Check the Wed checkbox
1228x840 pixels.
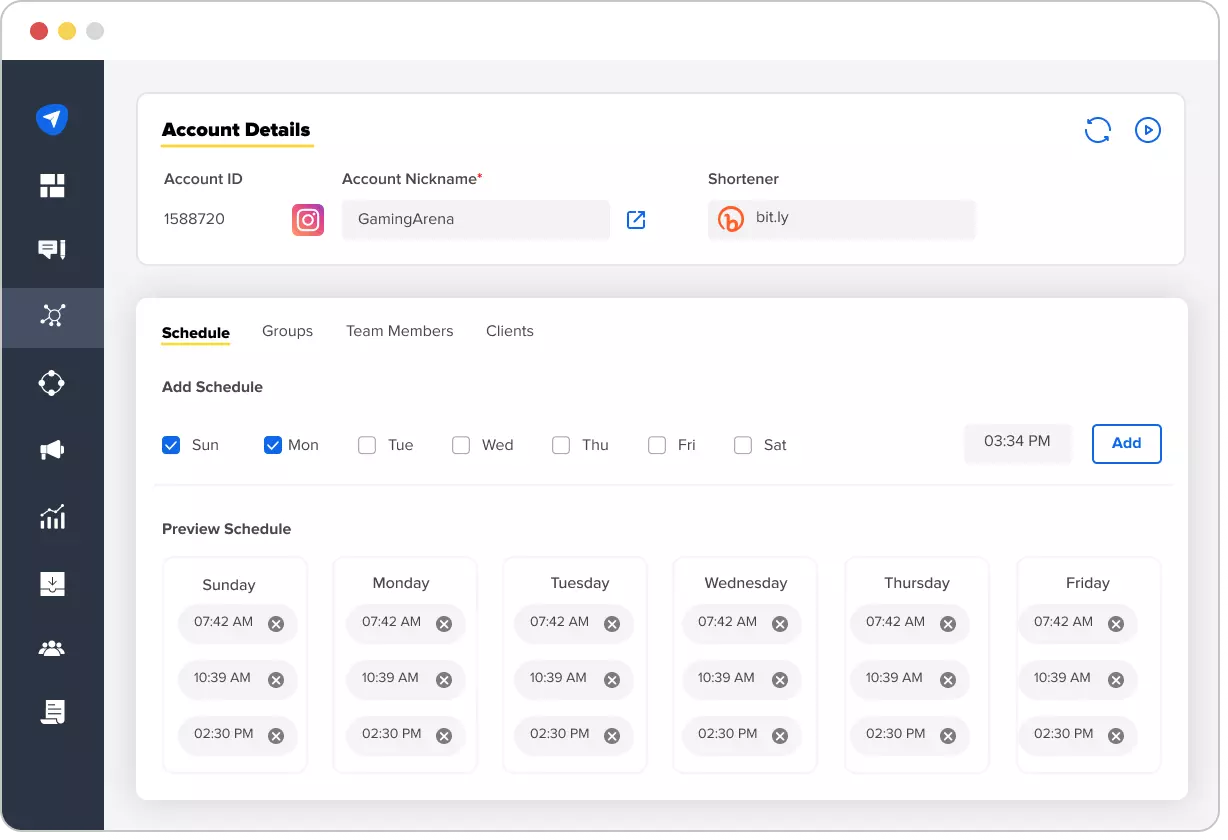tap(461, 445)
